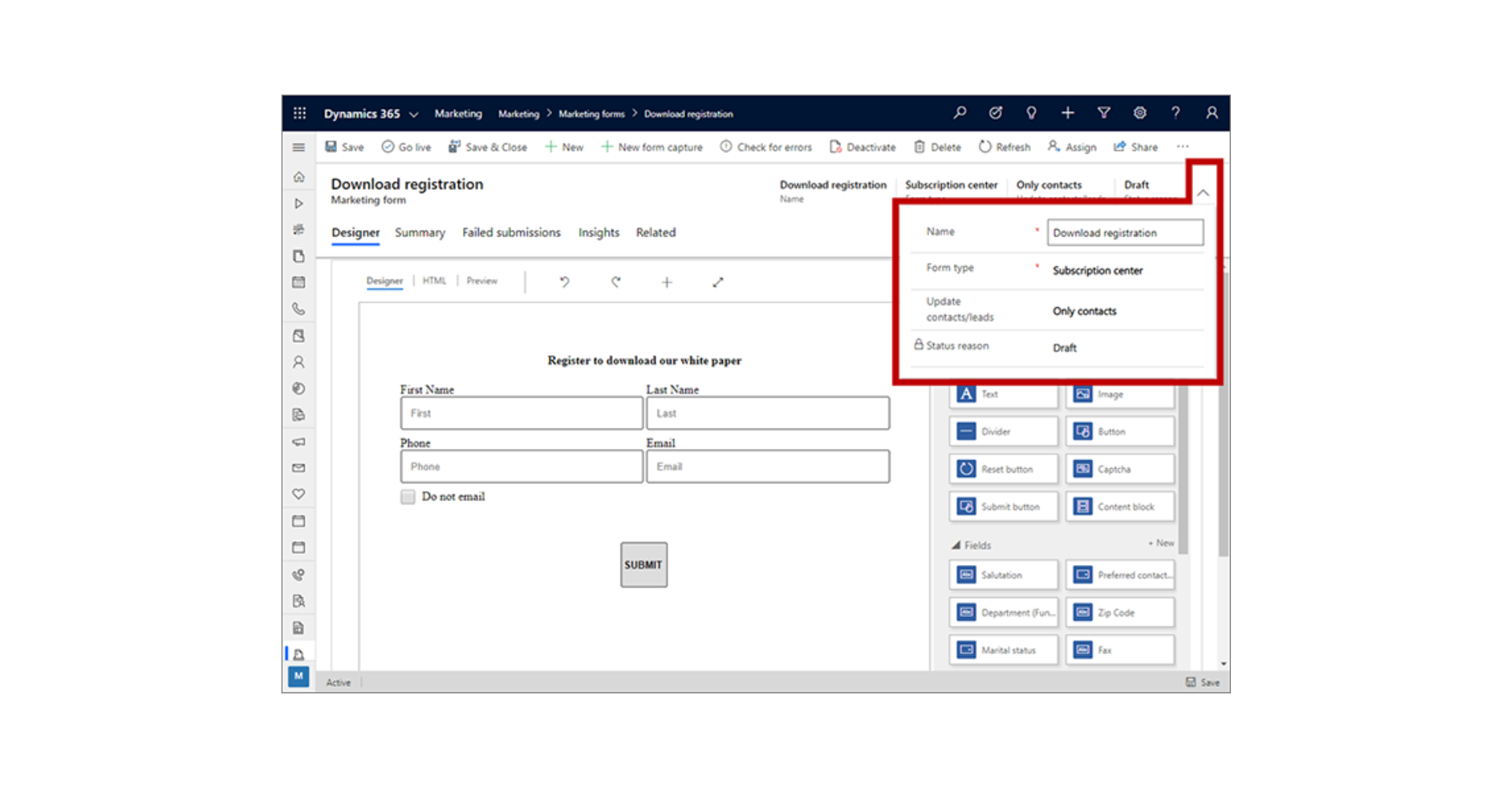Click Save in the command bar

pos(345,147)
